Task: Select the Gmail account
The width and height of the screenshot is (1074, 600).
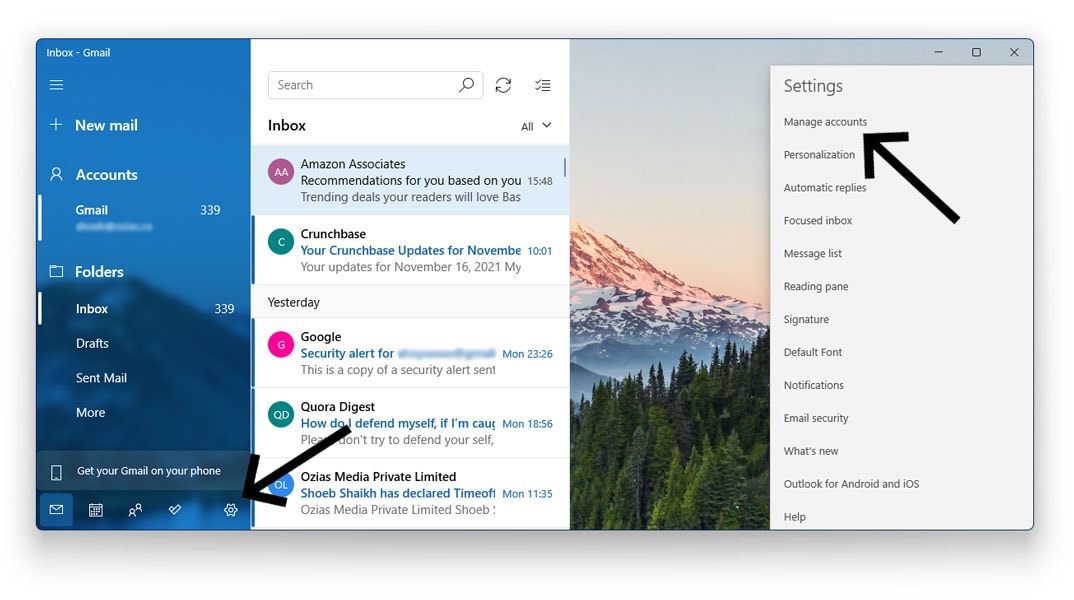Action: pos(145,217)
